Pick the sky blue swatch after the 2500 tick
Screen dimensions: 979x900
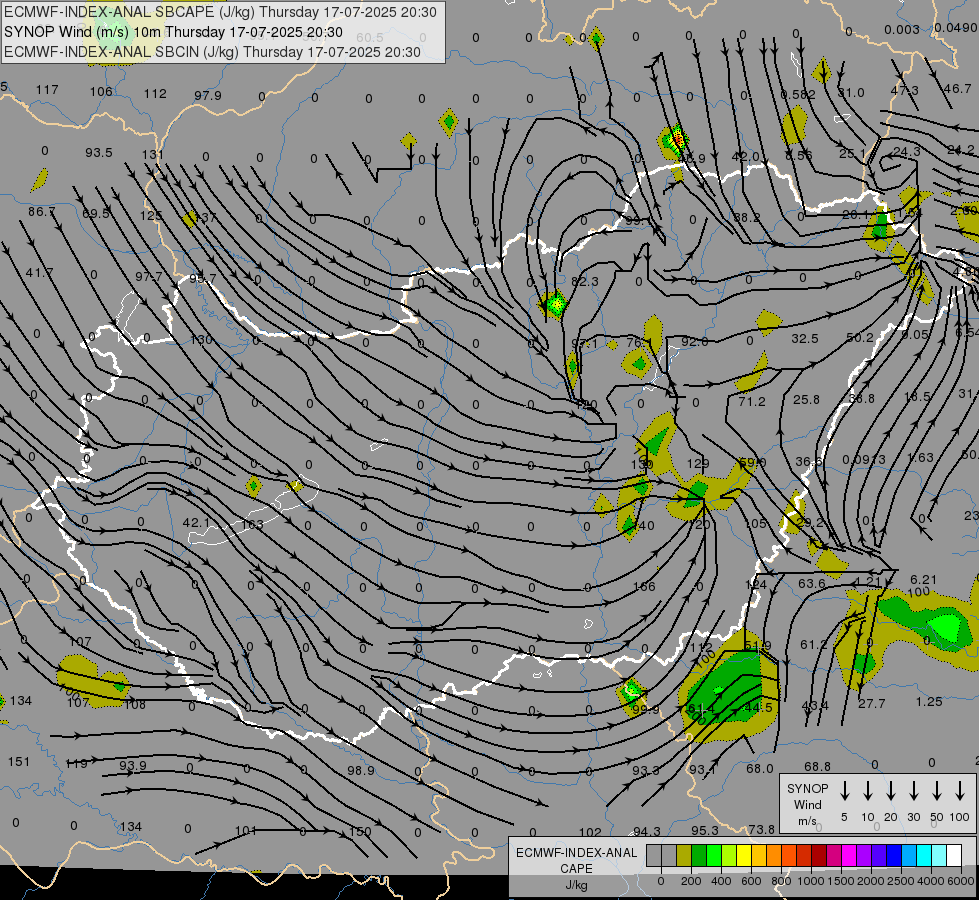[x=908, y=856]
